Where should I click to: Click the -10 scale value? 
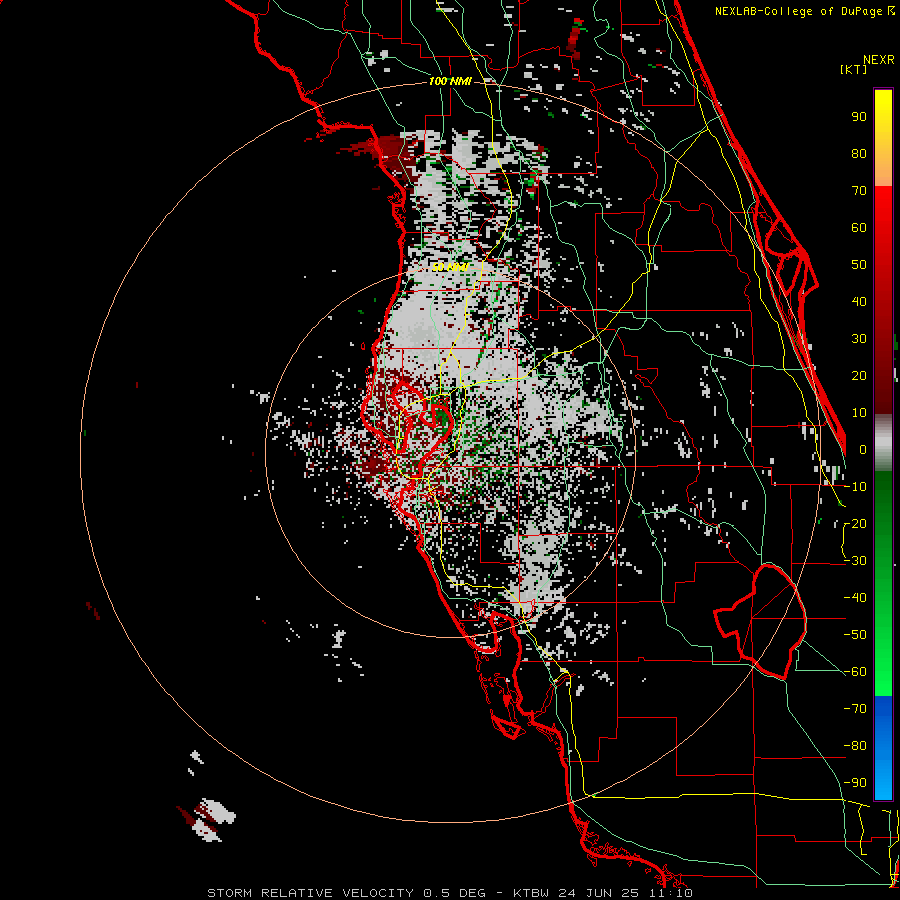[855, 487]
